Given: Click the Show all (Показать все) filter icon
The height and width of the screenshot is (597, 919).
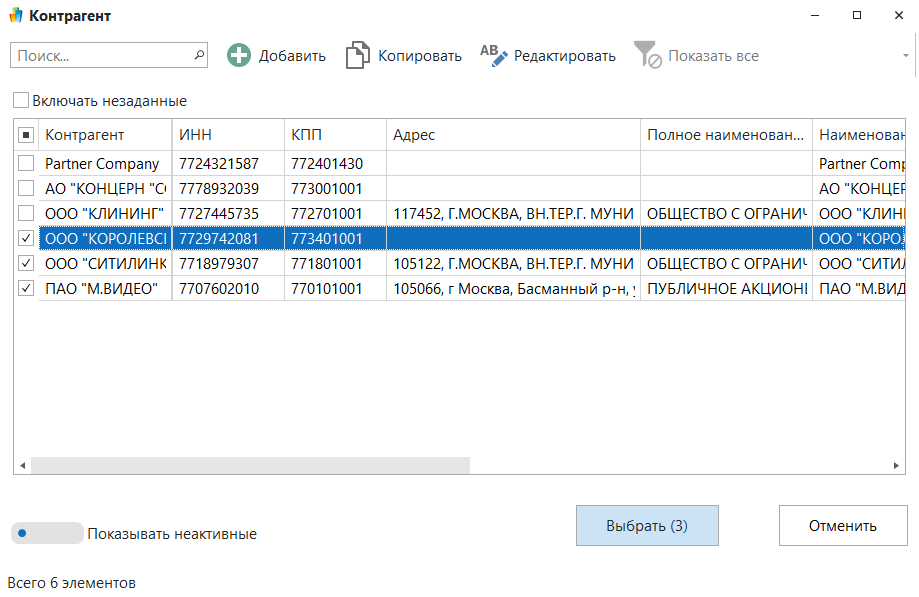Looking at the screenshot, I should [648, 56].
